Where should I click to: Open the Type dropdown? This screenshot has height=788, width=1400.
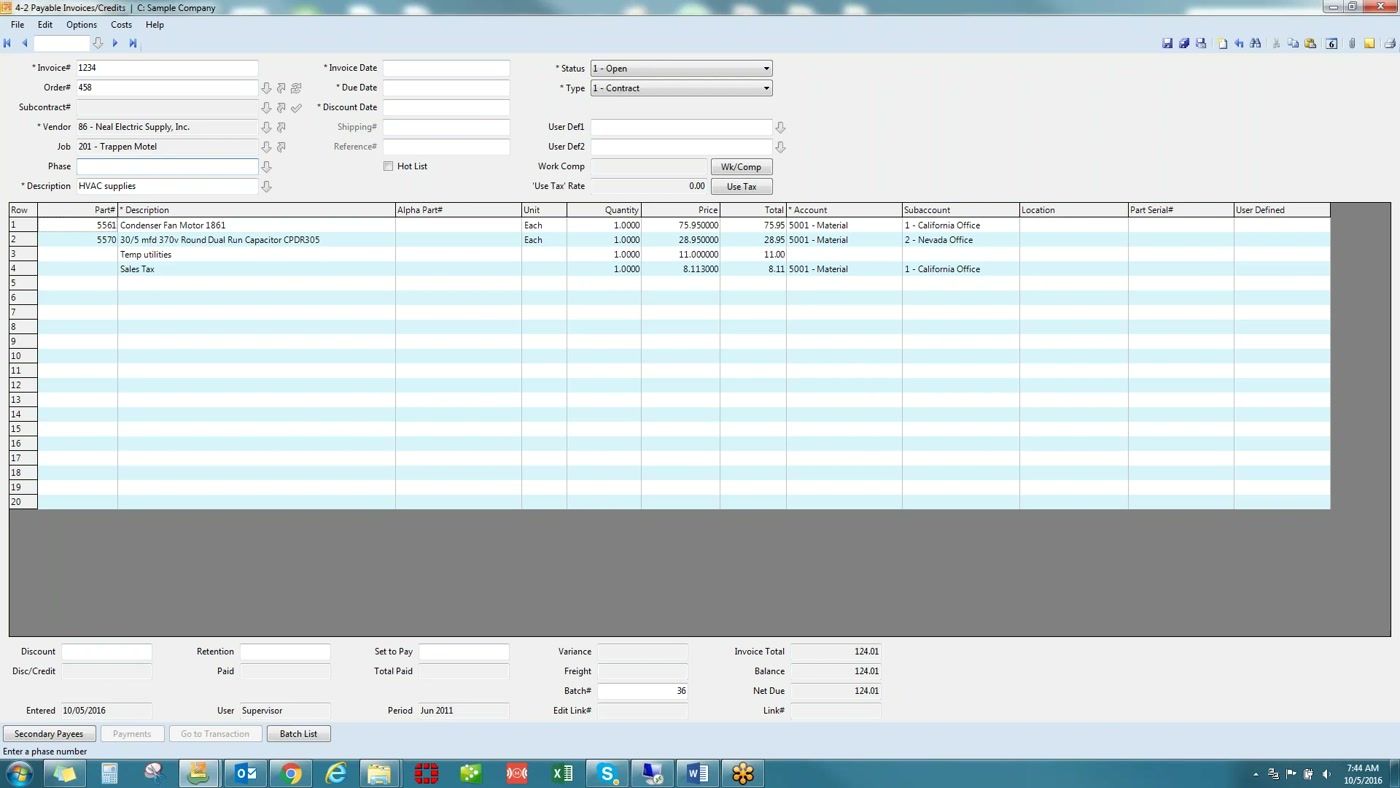pos(681,88)
